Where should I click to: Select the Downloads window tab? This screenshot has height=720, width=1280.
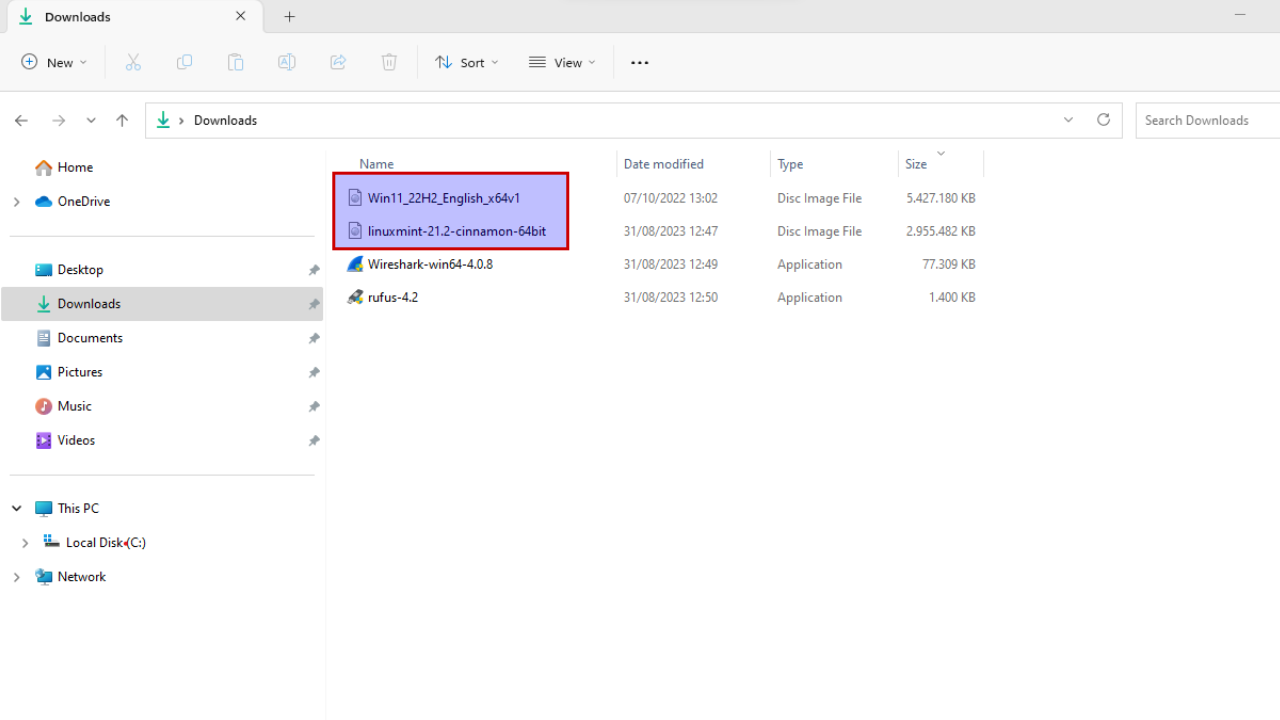[133, 17]
